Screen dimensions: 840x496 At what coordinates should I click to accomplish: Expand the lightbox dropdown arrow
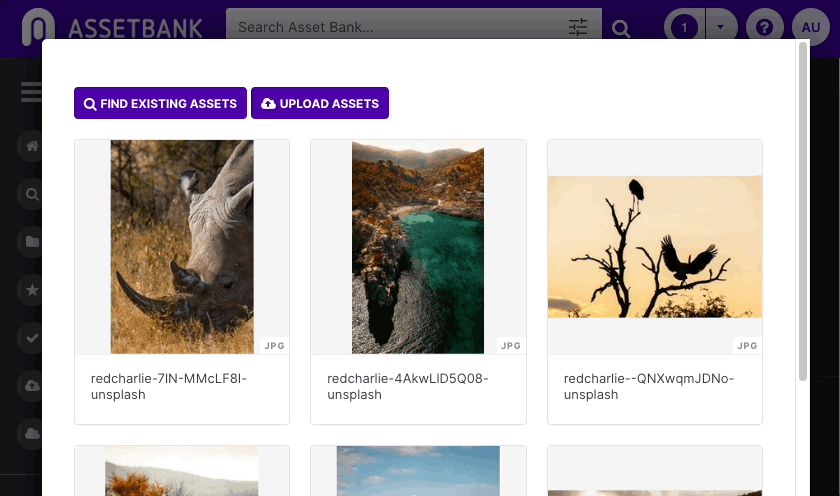(x=721, y=27)
